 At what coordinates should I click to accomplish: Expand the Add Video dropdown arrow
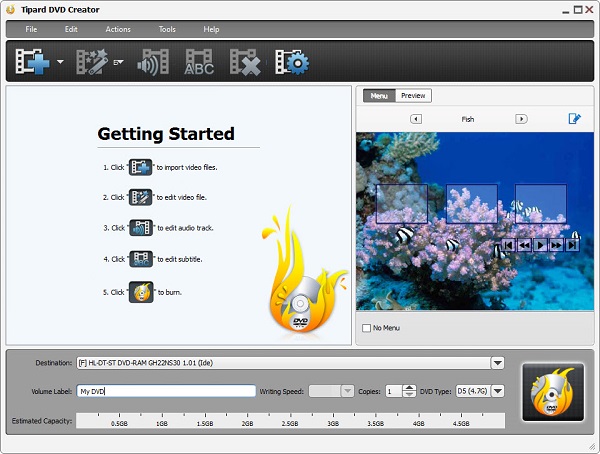click(60, 63)
